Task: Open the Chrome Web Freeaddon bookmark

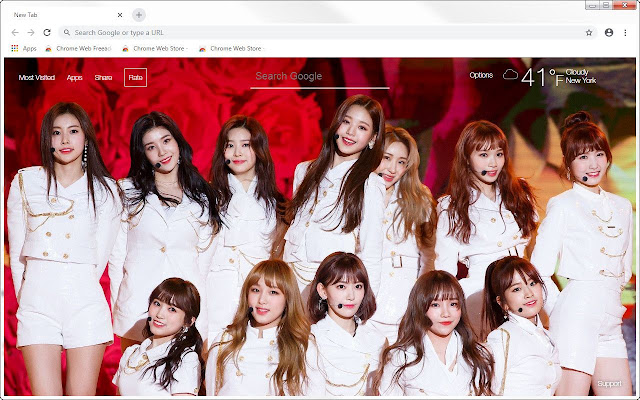Action: click(x=78, y=49)
